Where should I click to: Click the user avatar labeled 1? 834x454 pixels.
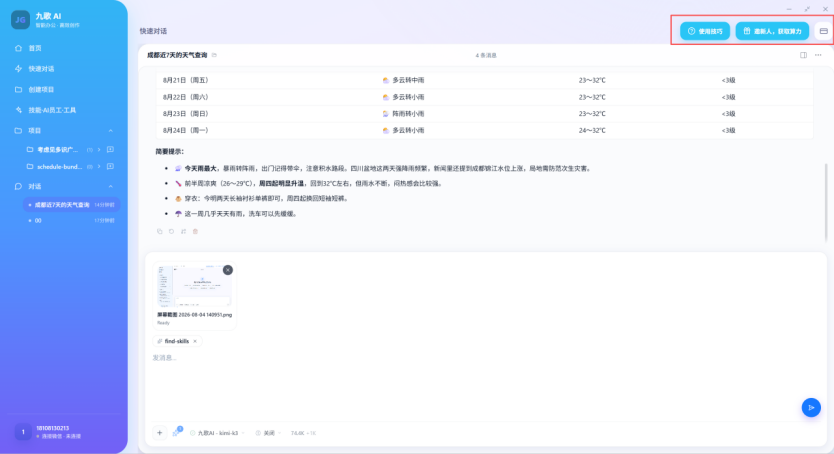point(23,432)
